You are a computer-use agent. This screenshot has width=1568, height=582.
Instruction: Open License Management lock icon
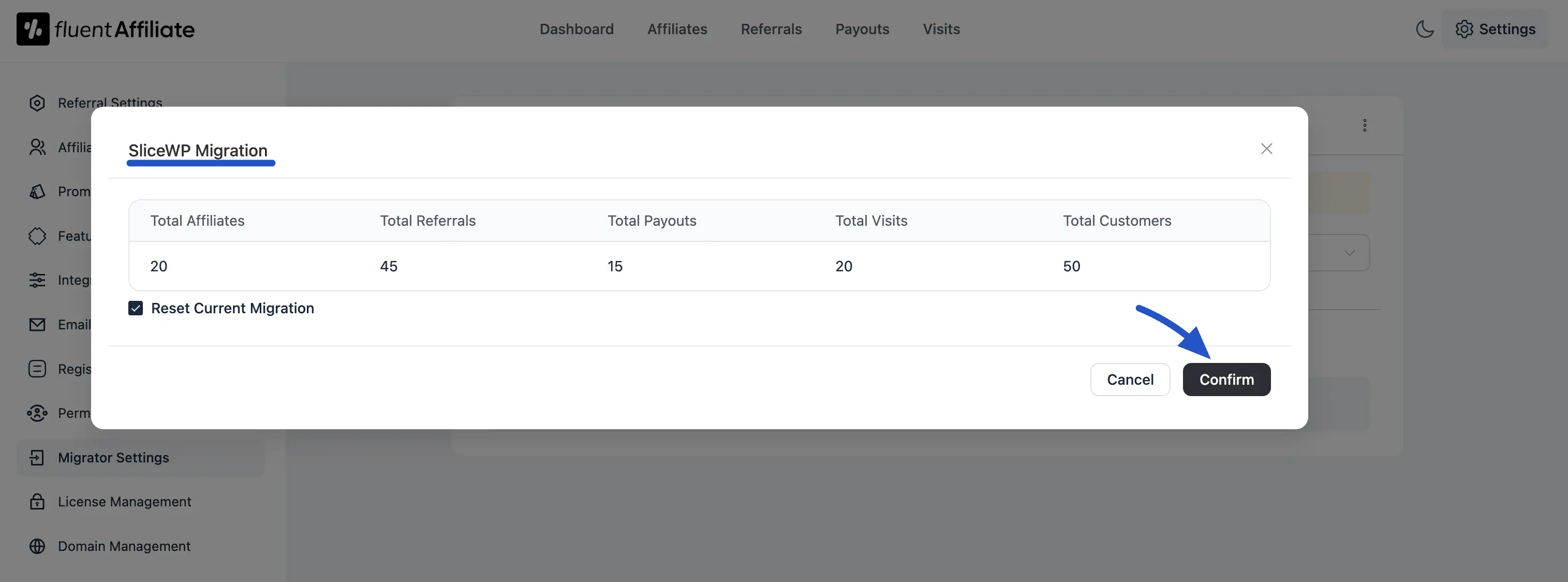[37, 502]
